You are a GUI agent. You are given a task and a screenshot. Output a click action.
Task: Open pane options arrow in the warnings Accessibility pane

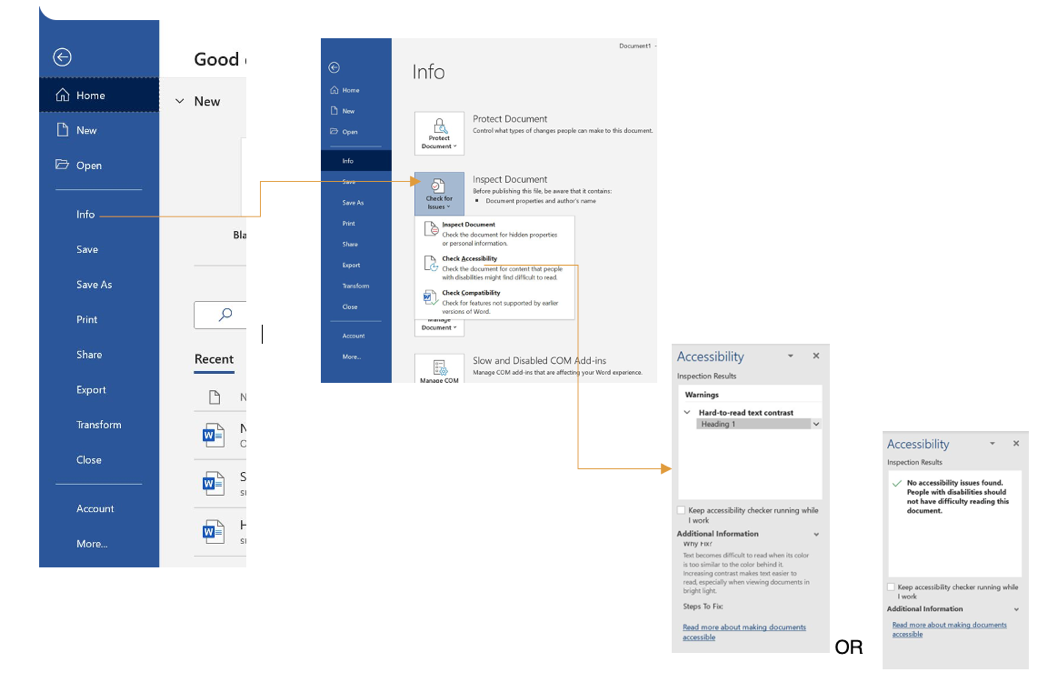point(790,356)
